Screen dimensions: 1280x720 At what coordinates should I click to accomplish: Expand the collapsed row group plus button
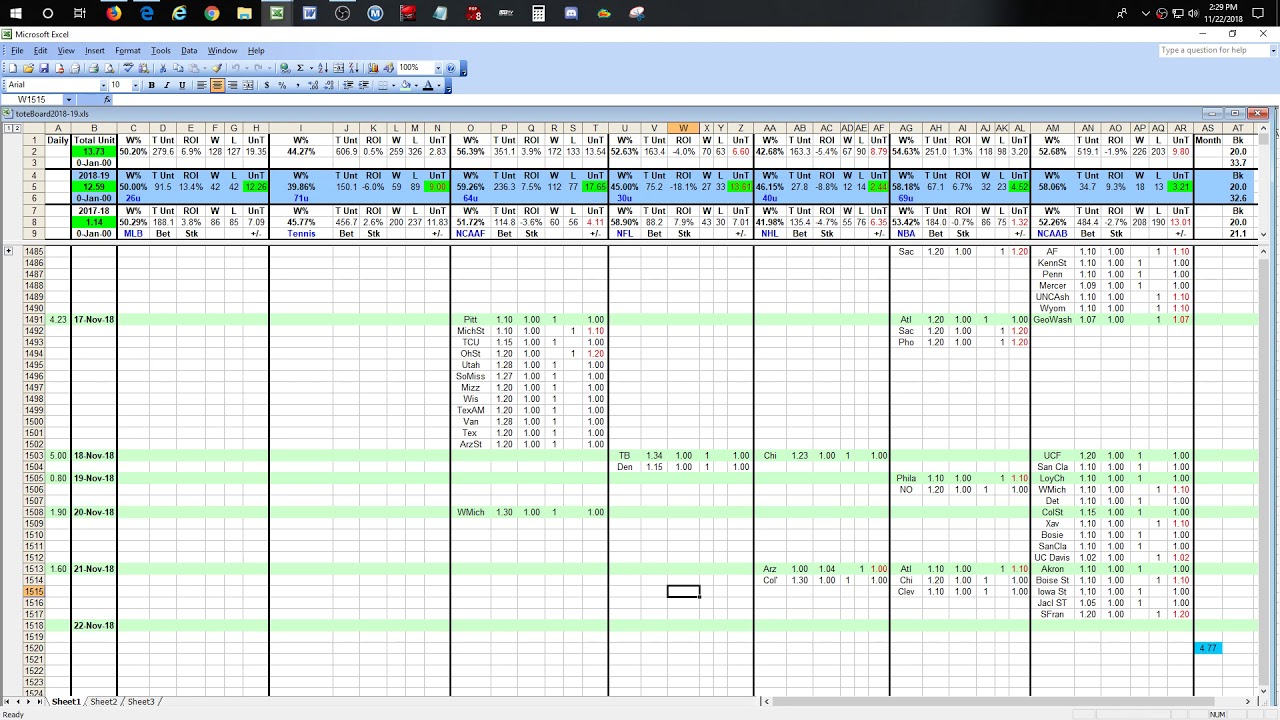[9, 251]
